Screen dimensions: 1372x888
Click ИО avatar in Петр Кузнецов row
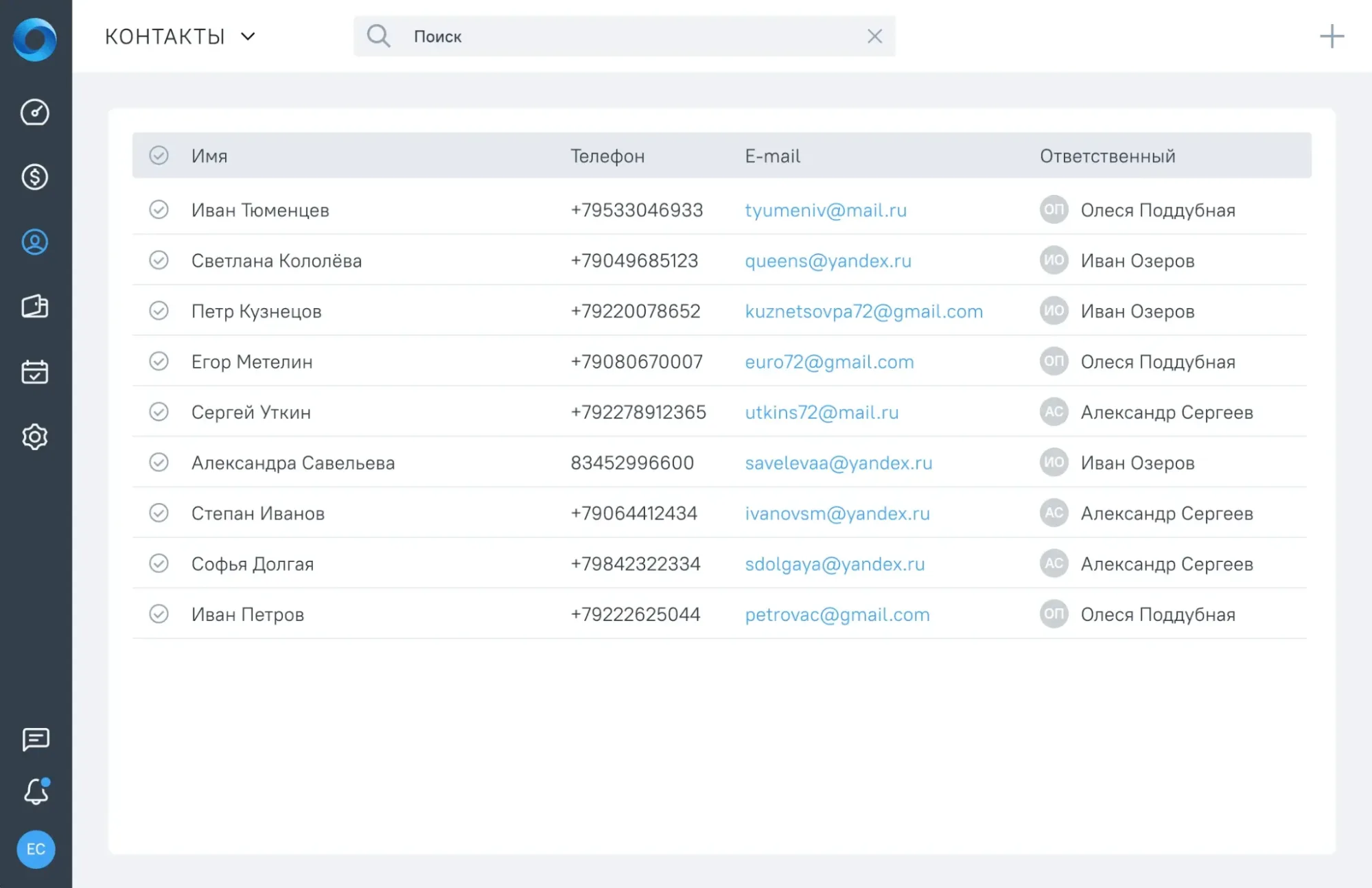click(1054, 311)
